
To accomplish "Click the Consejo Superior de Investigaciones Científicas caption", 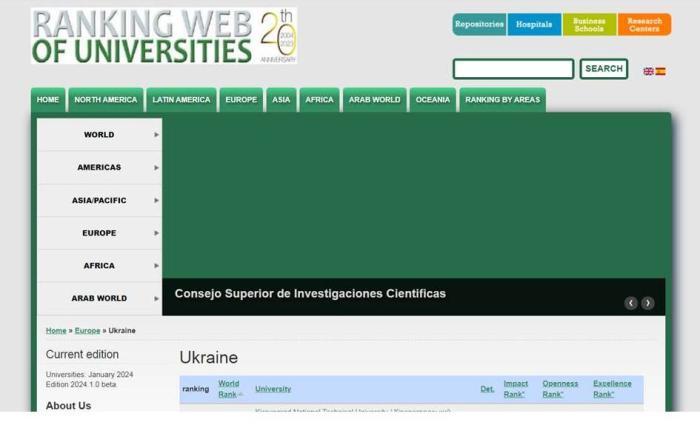I will [310, 293].
